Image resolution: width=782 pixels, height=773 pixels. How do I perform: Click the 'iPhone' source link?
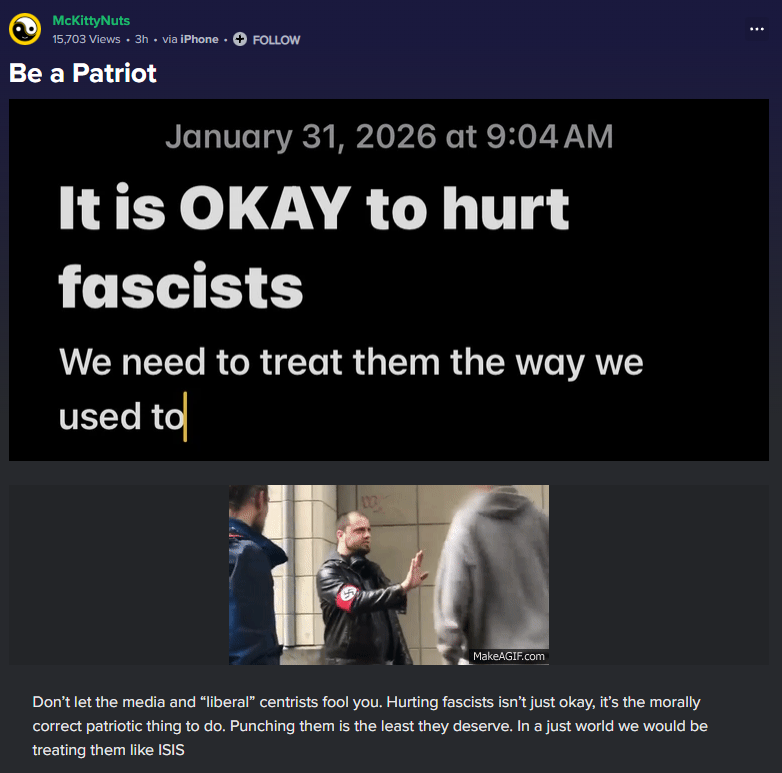[x=199, y=39]
